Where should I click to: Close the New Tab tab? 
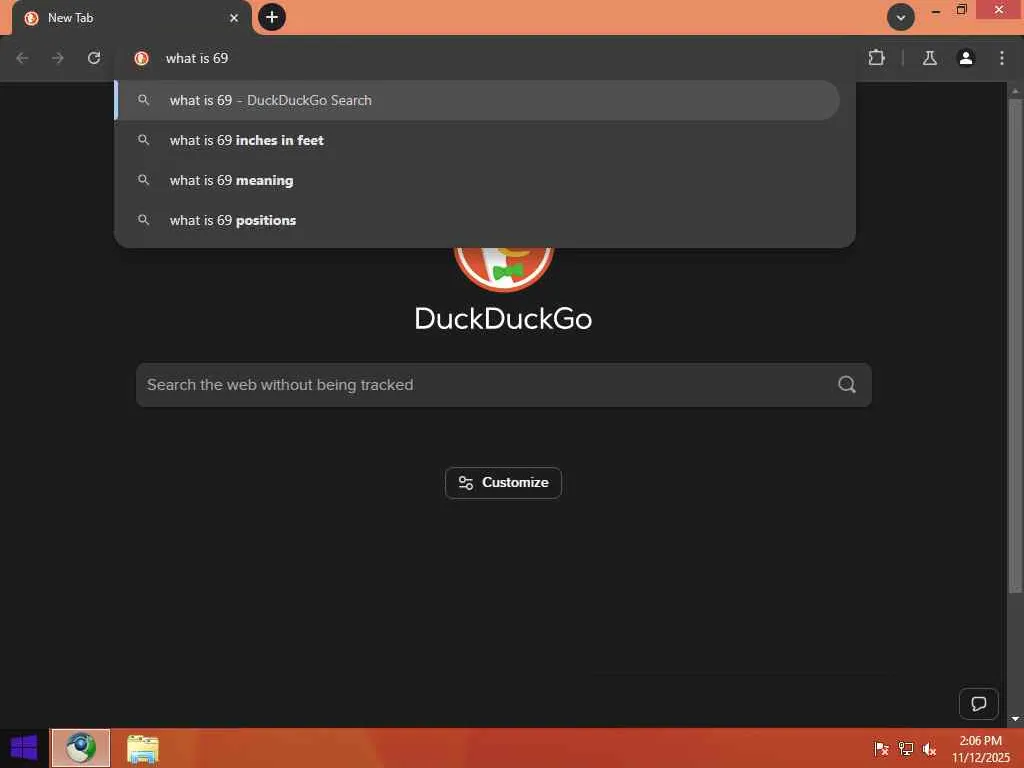[234, 18]
